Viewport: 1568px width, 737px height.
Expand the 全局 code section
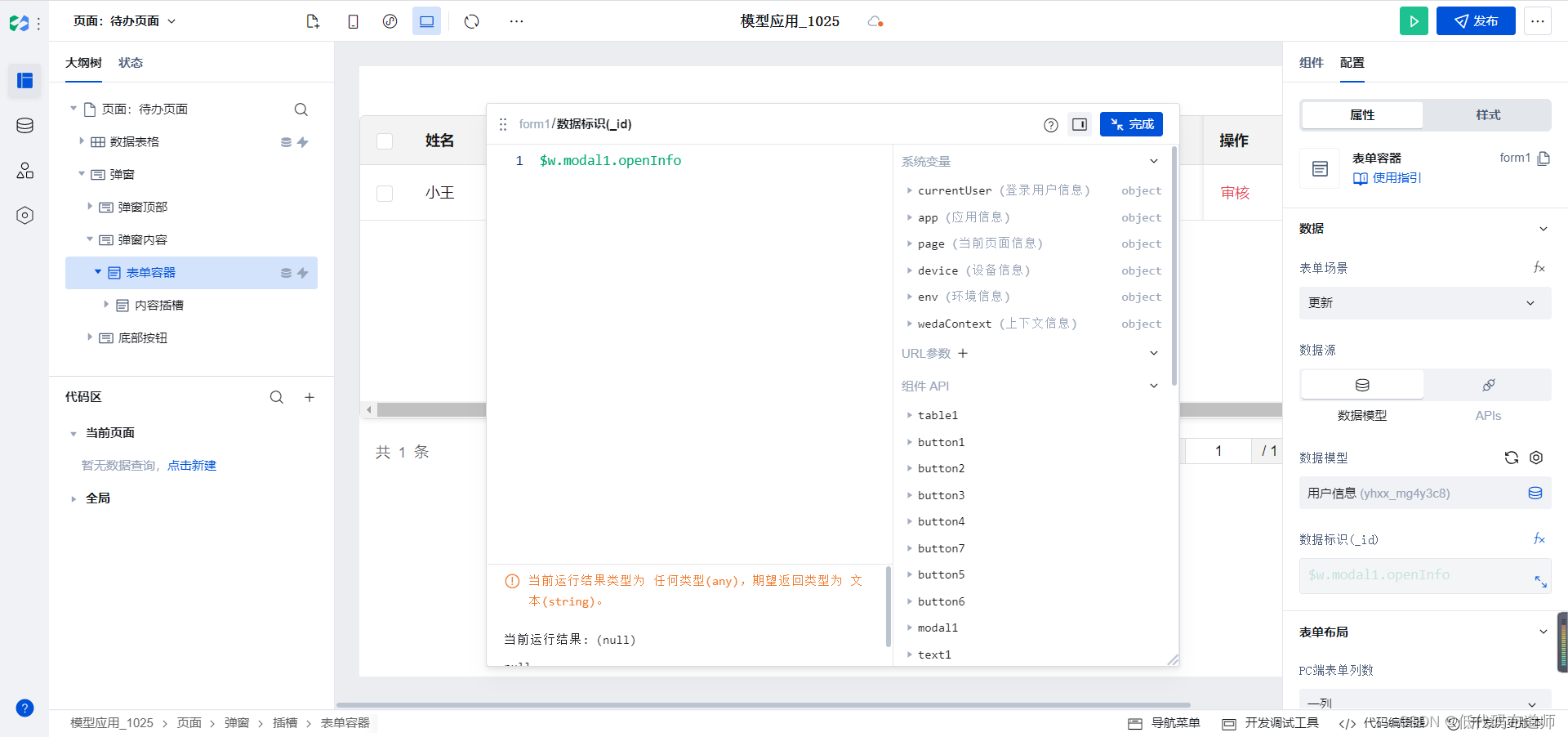point(73,498)
